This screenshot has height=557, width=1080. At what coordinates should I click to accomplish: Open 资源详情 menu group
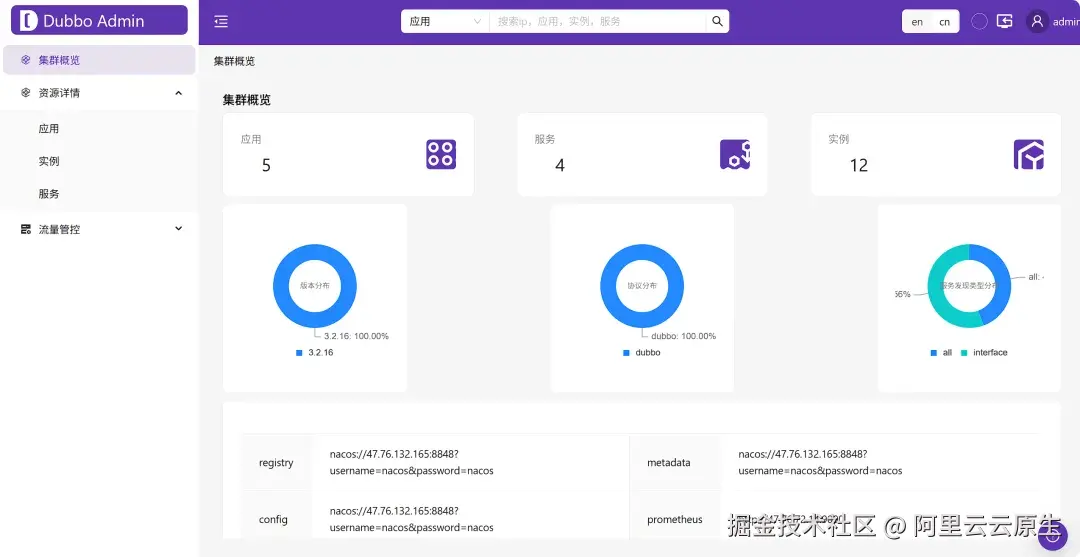pyautogui.click(x=99, y=93)
